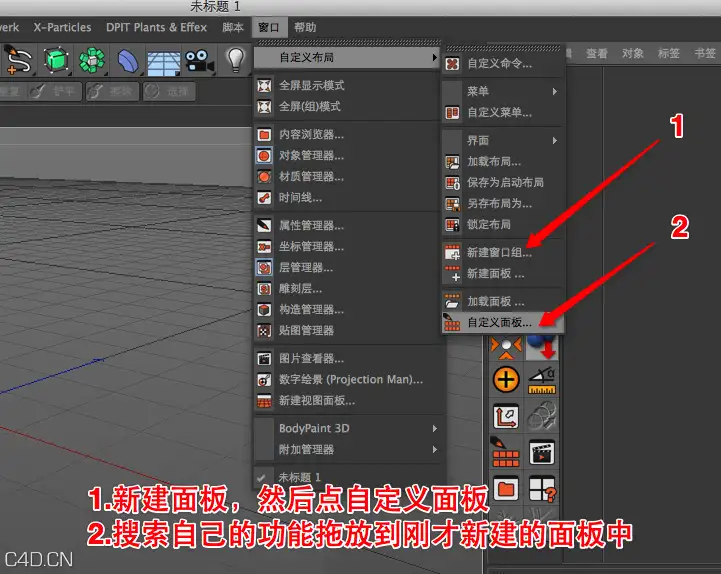Viewport: 721px width, 574px height.
Task: Click the 加载布局 icon
Action: (452, 162)
